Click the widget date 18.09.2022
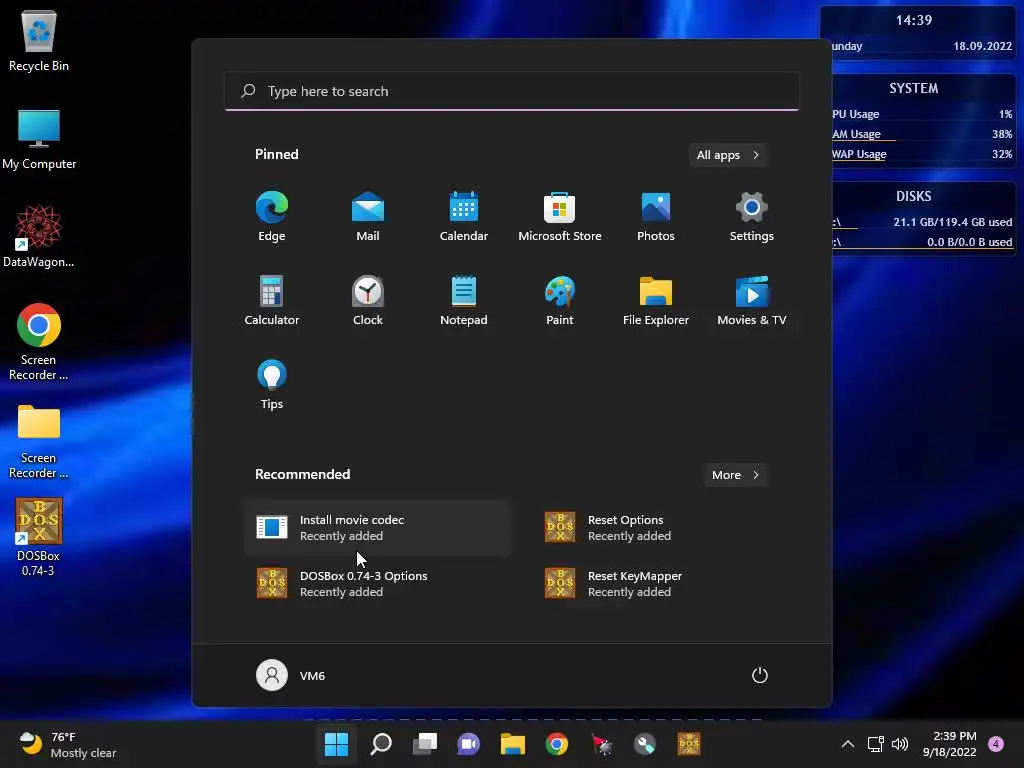The image size is (1024, 768). (x=982, y=46)
